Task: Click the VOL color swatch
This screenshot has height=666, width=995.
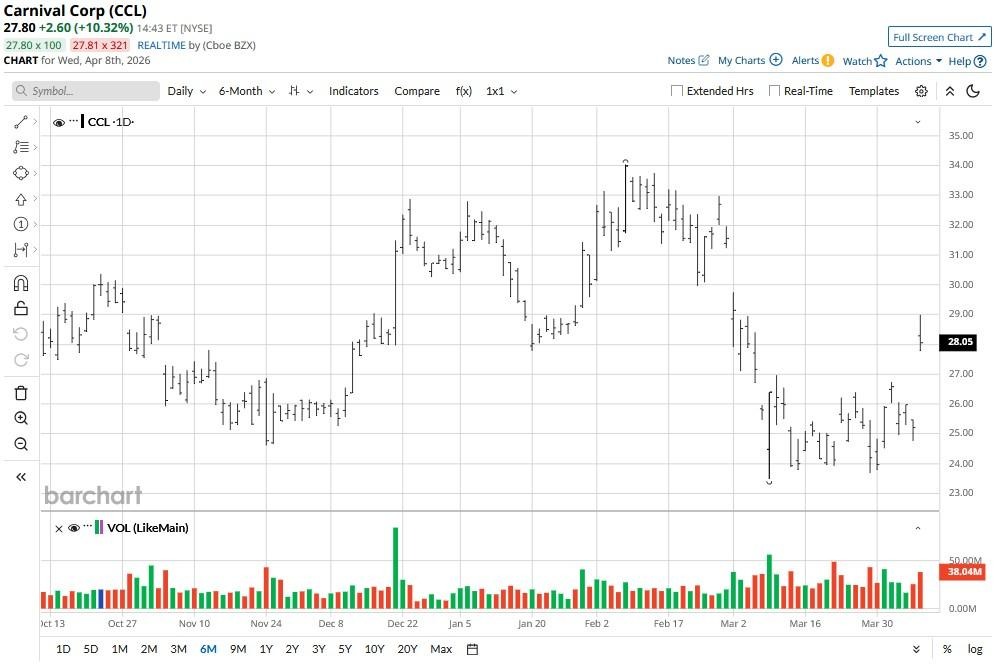Action: pyautogui.click(x=99, y=527)
